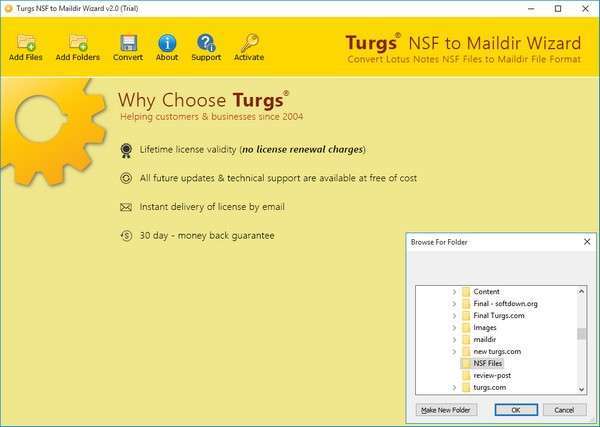The width and height of the screenshot is (600, 427).
Task: Click the Make New Folder button
Action: point(446,410)
